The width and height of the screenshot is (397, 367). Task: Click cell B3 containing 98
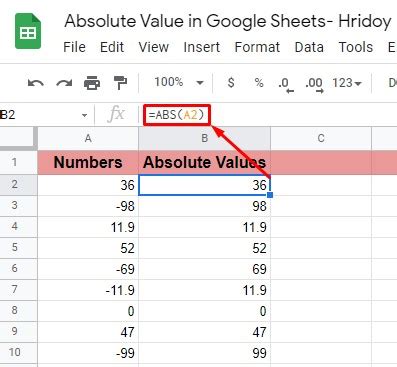[x=204, y=206]
